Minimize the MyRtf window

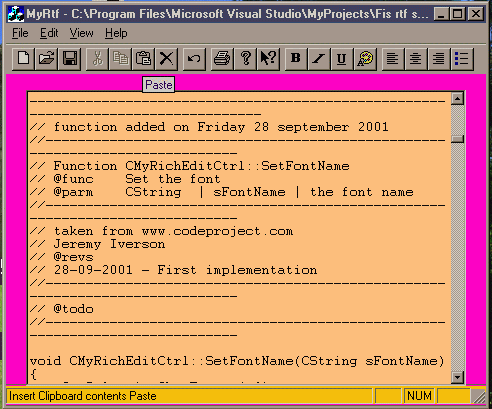click(x=441, y=14)
